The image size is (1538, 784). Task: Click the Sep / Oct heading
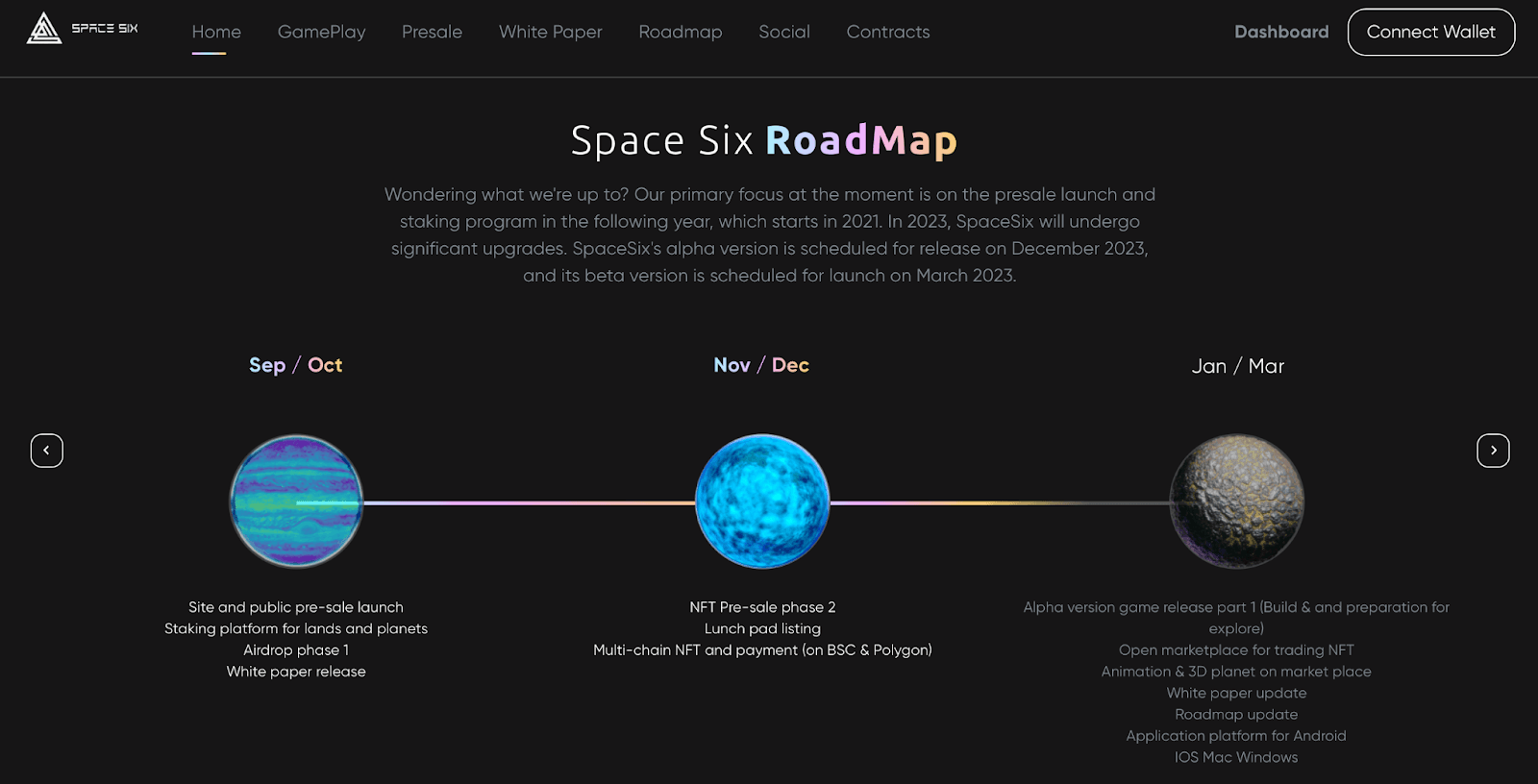pyautogui.click(x=295, y=365)
